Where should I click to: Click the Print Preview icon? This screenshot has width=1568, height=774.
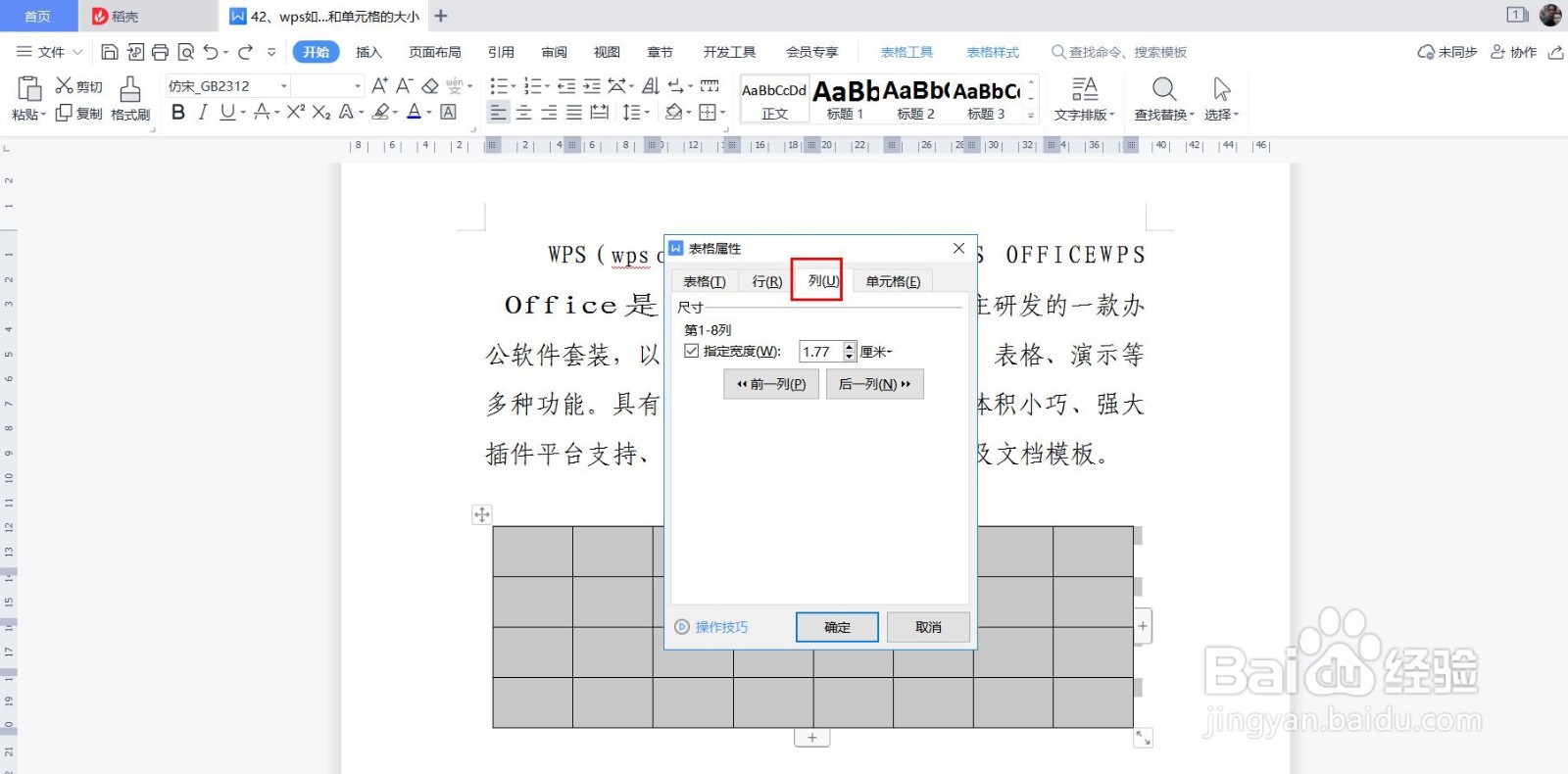[185, 52]
